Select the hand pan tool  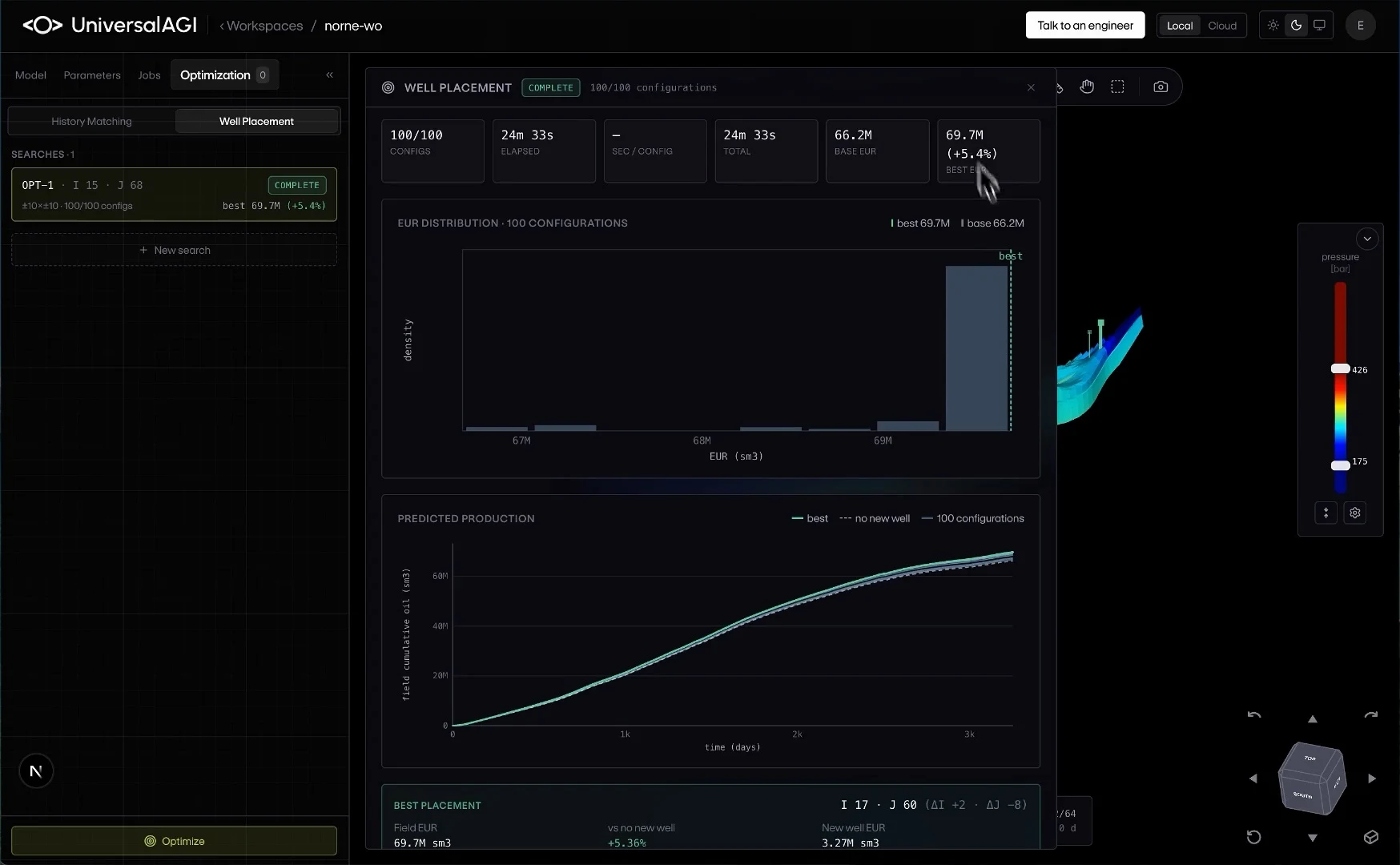(x=1087, y=86)
